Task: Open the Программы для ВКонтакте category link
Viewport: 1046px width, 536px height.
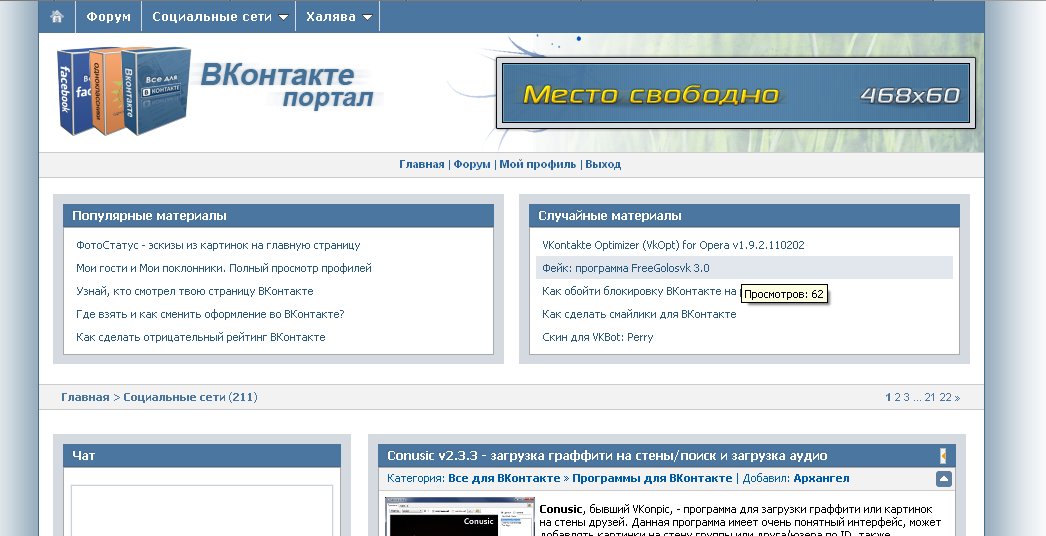Action: [652, 479]
